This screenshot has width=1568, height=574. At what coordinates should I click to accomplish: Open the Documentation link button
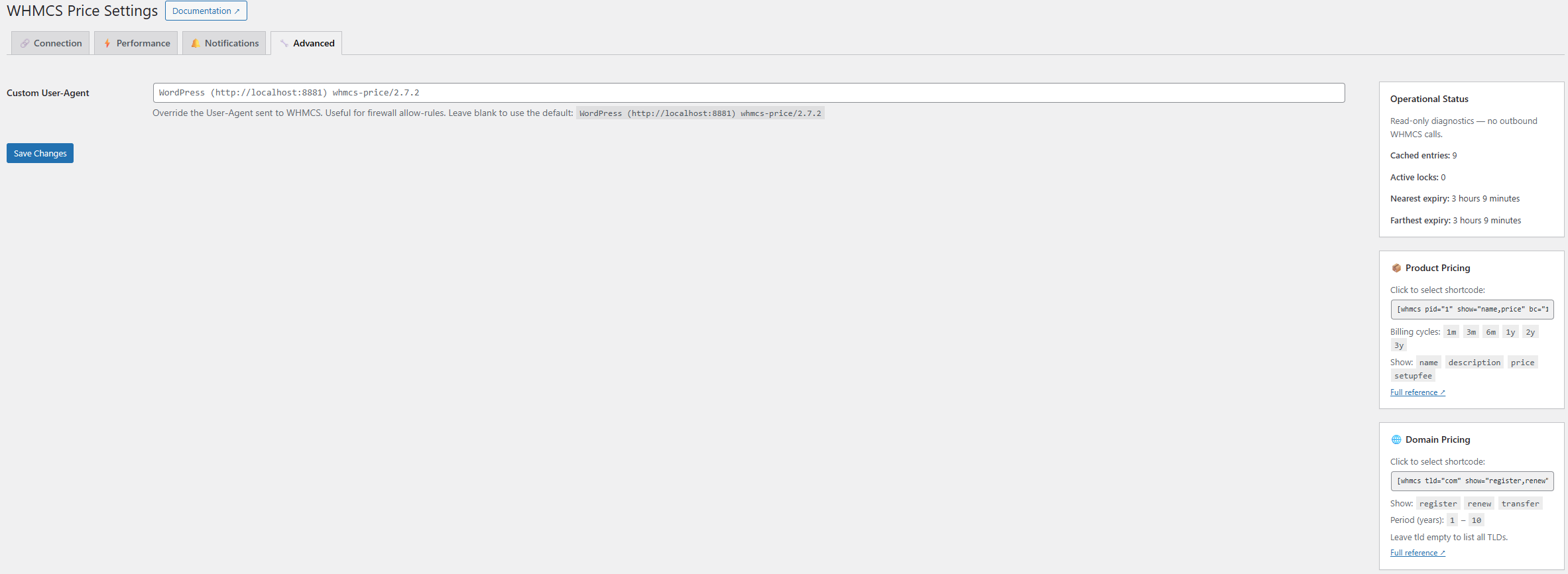click(206, 11)
